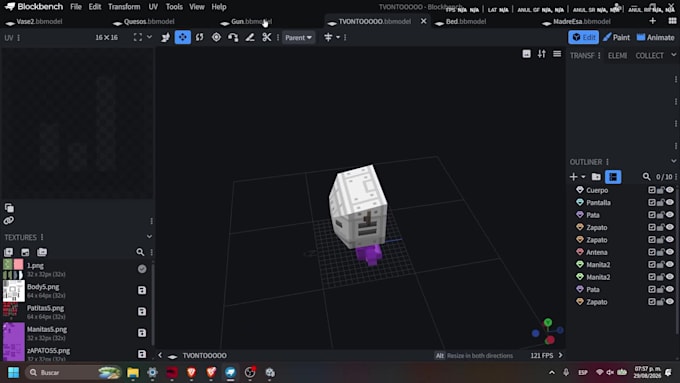The image size is (680, 383).
Task: Toggle visibility eye for Pantalla
Action: (670, 203)
